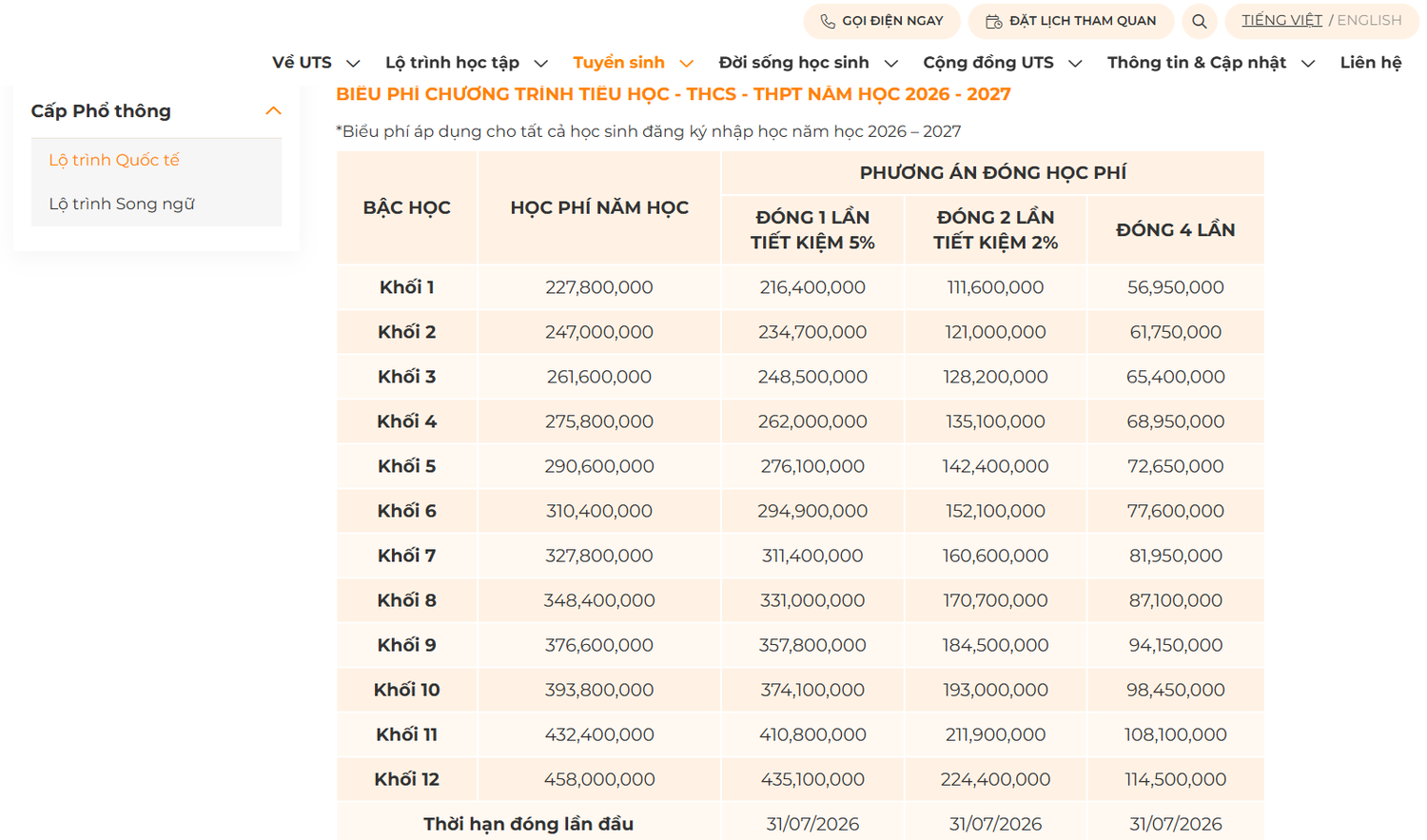Open the Thông tin & Cập nhật menu
Viewport: 1427px width, 840px height.
(1197, 63)
